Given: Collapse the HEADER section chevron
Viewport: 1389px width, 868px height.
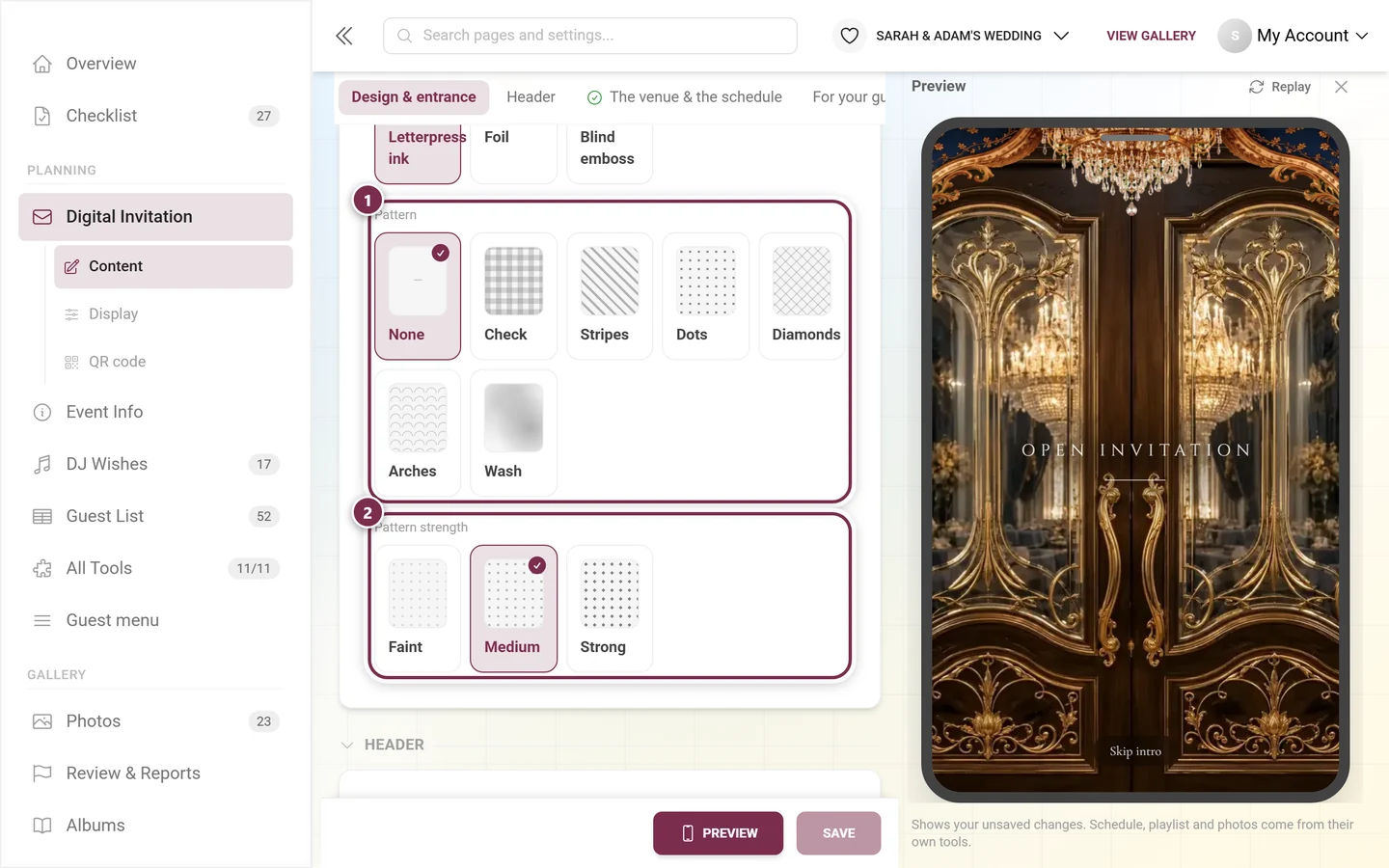Looking at the screenshot, I should (x=347, y=745).
